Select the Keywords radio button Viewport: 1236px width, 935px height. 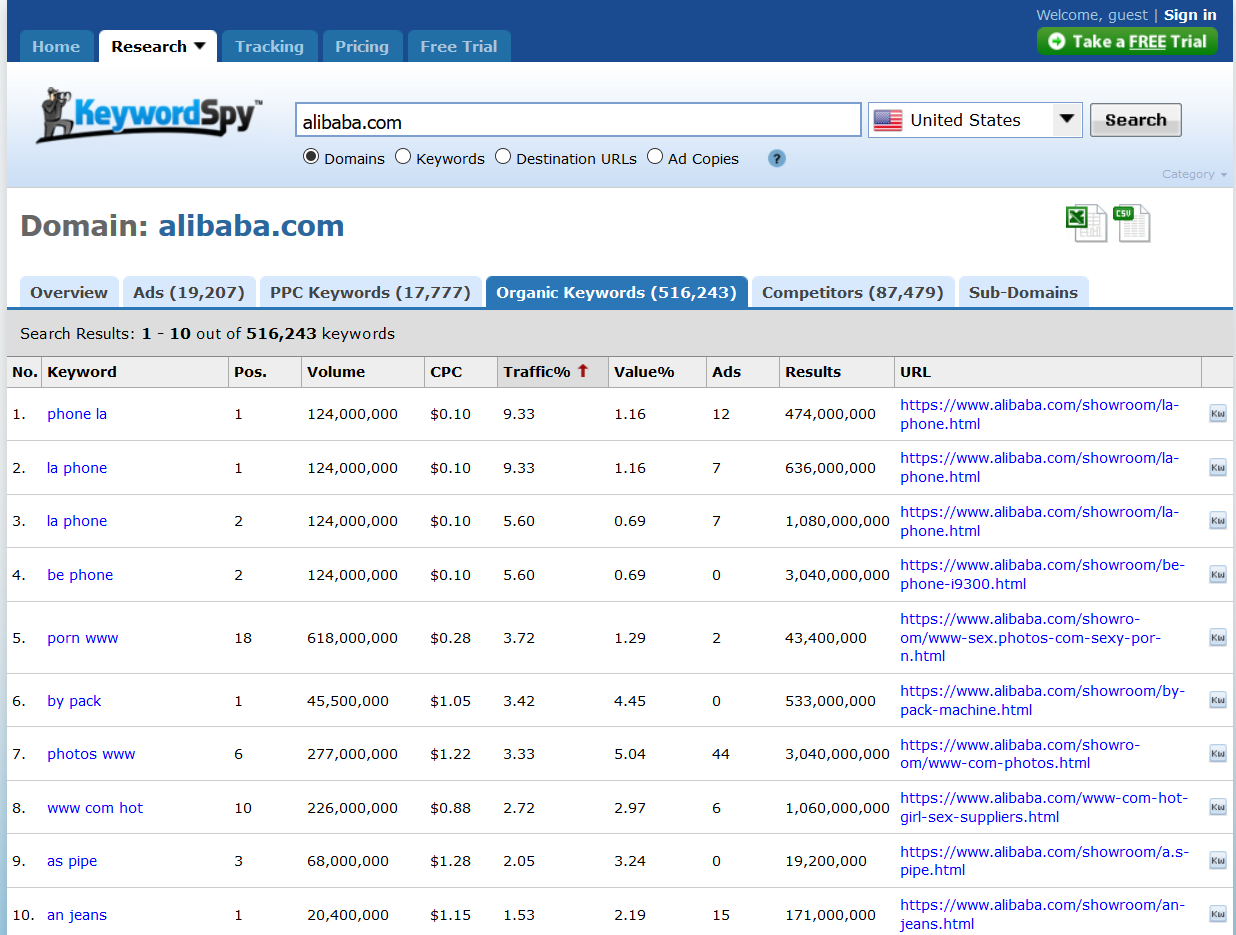(403, 157)
